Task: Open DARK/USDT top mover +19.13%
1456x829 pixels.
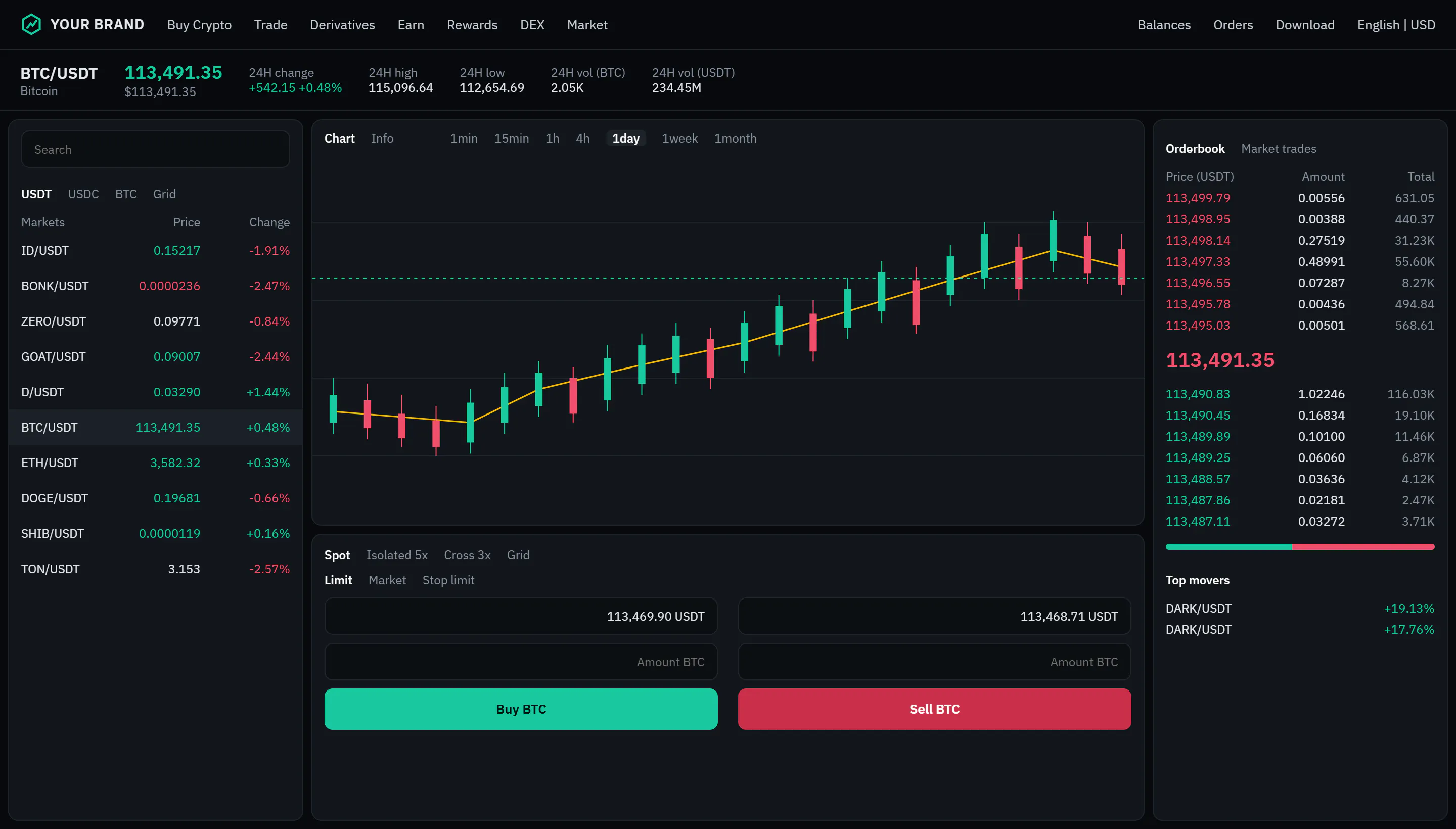Action: (x=1299, y=609)
